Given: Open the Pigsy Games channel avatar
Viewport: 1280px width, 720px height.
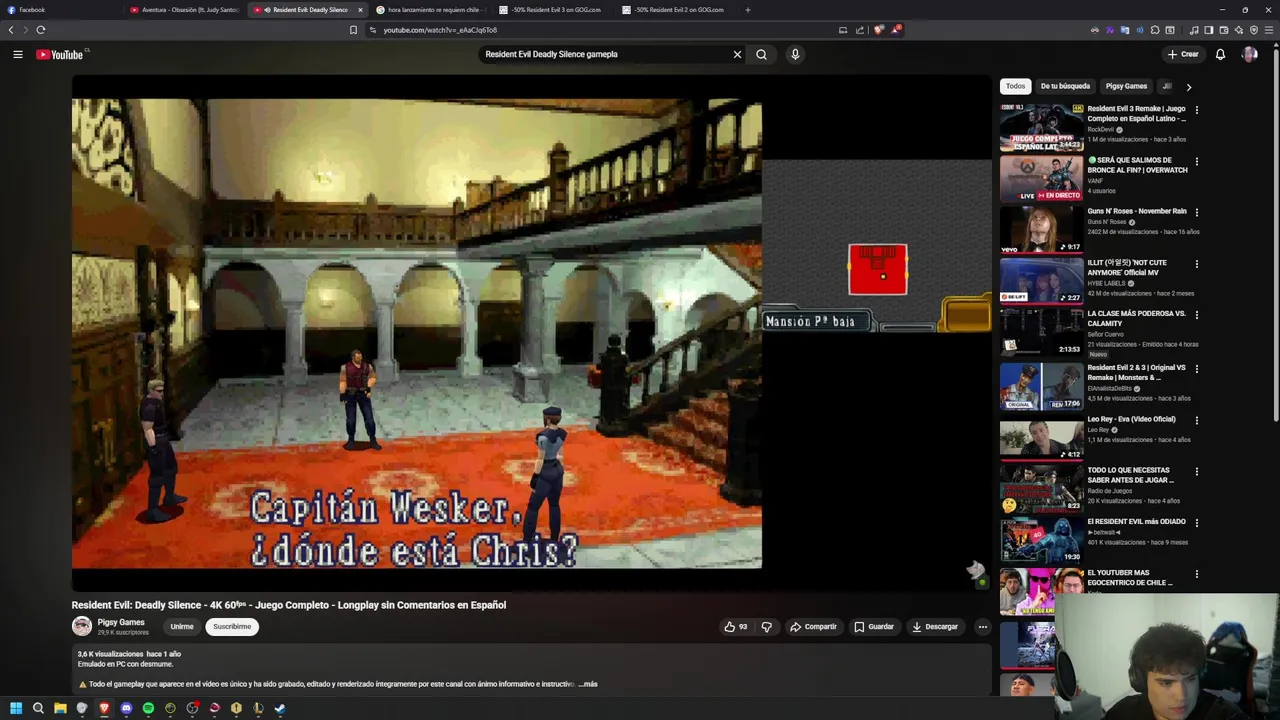Looking at the screenshot, I should [x=82, y=627].
